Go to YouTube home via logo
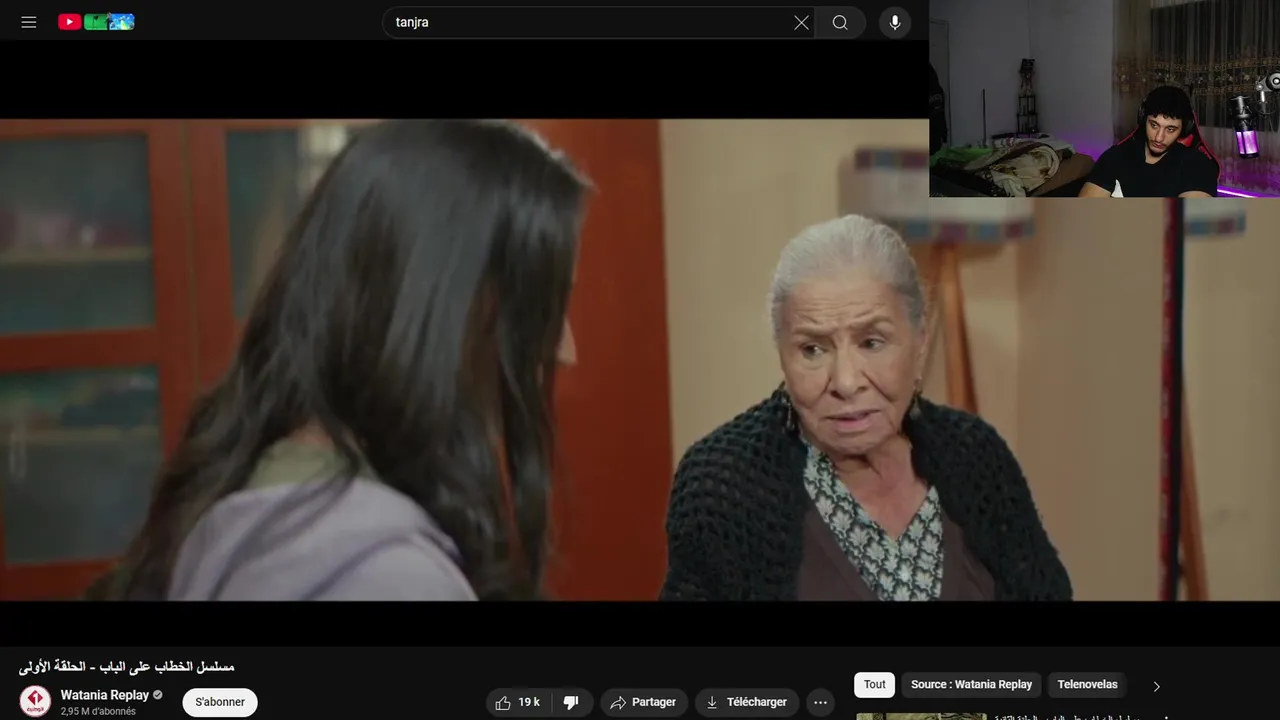 [96, 22]
